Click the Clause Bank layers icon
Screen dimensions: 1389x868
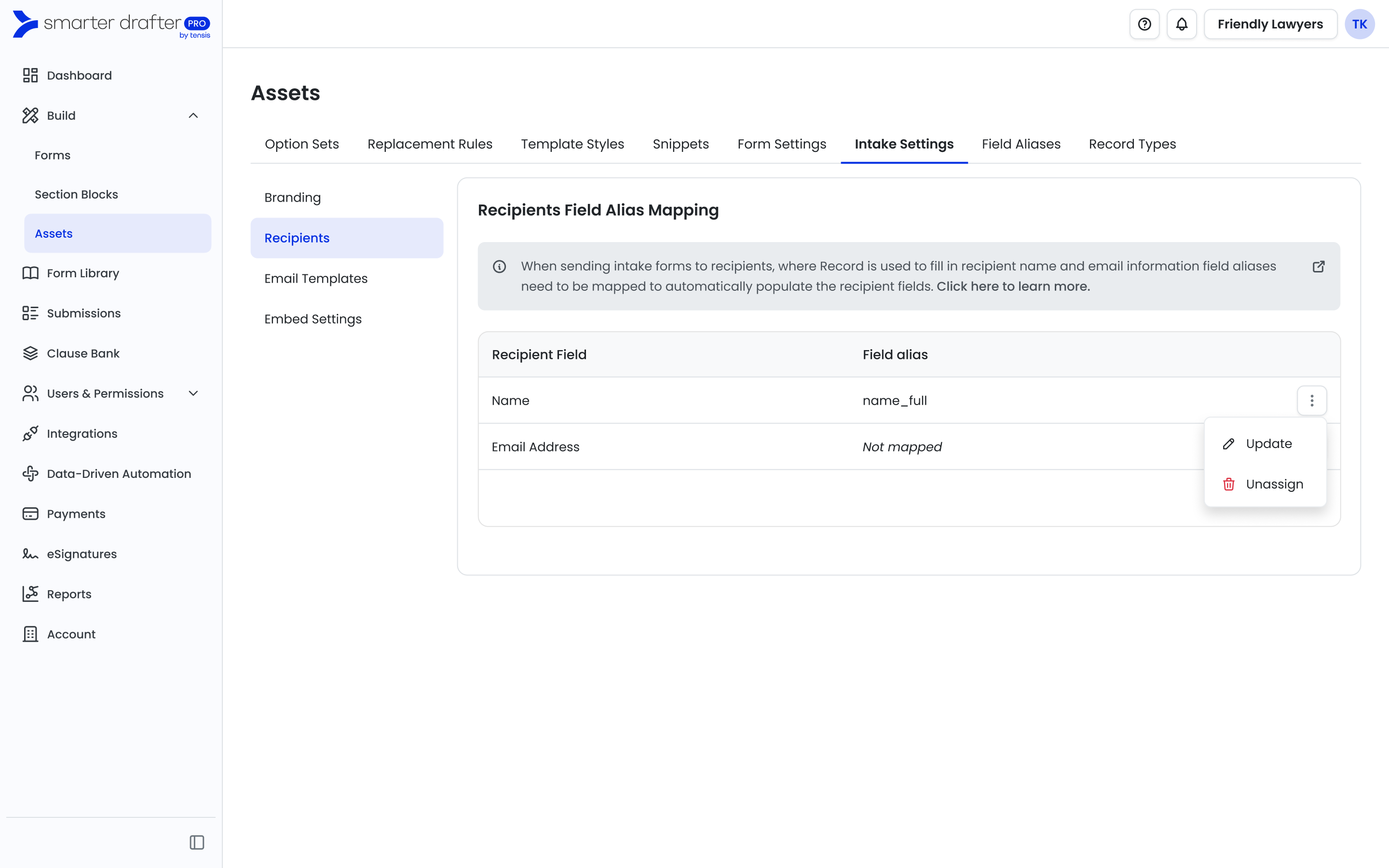30,353
